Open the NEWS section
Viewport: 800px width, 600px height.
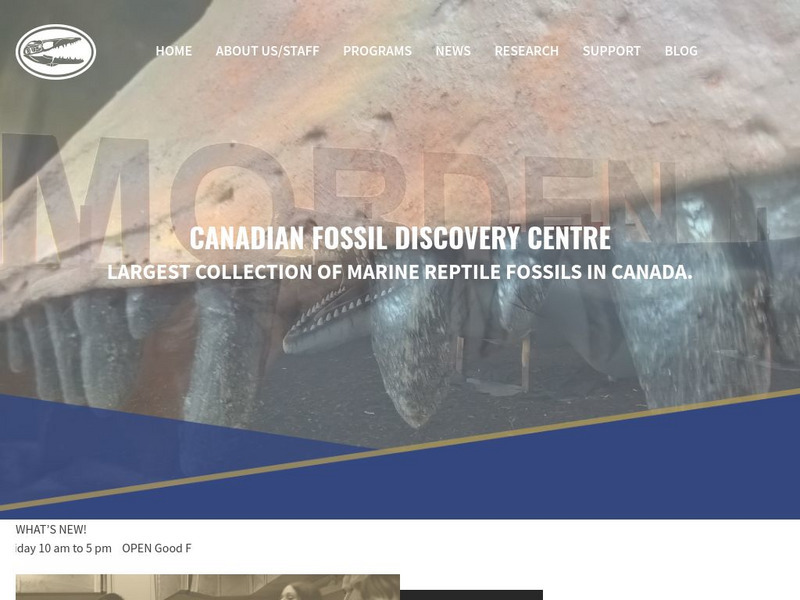(x=453, y=51)
